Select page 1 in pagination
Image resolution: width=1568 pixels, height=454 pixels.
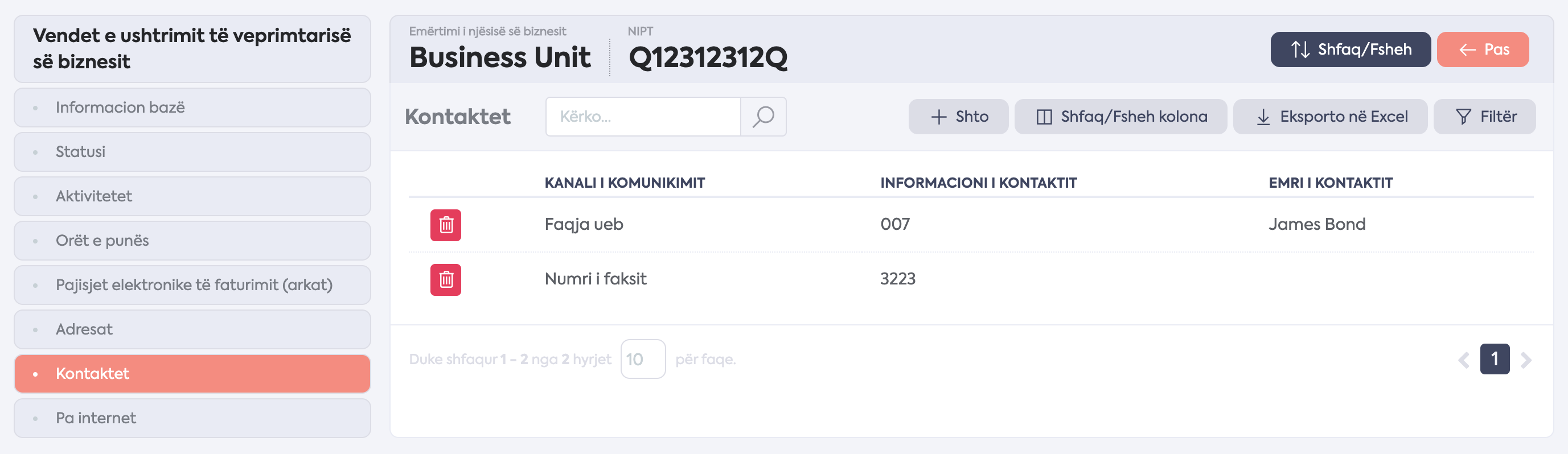[1495, 359]
